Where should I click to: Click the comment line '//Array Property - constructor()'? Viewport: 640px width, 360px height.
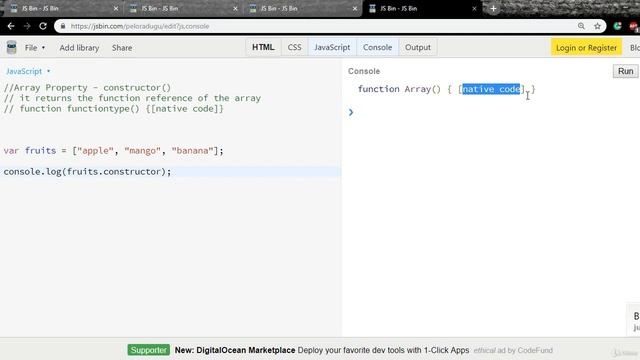pyautogui.click(x=87, y=87)
